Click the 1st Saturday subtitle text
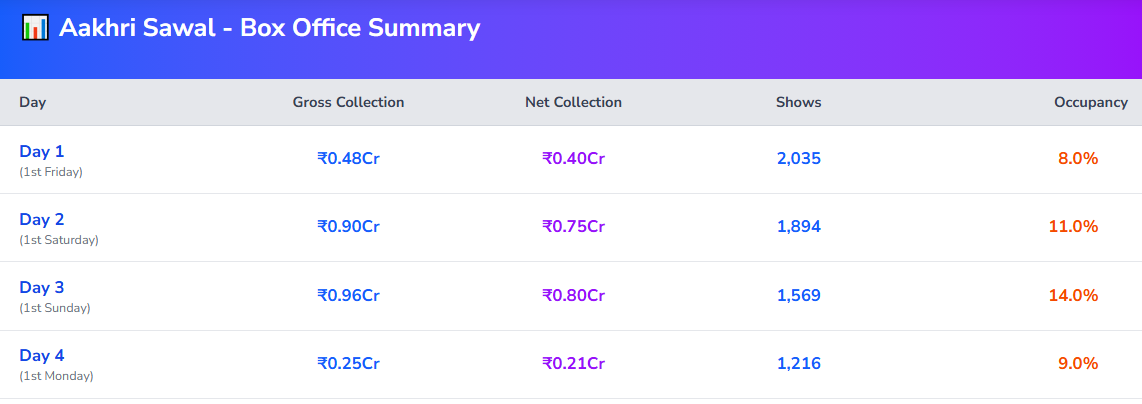The height and width of the screenshot is (404, 1142). tap(59, 240)
